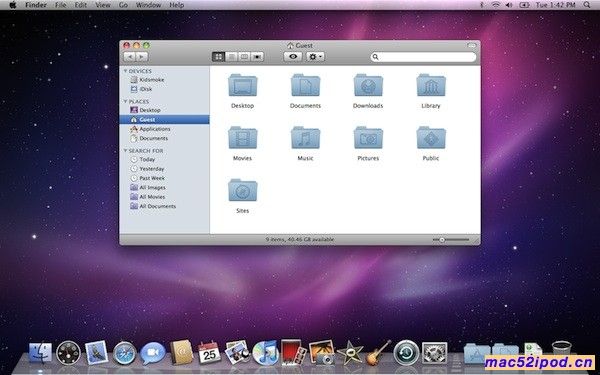Click the Forward navigation button
600x375 pixels.
point(142,57)
